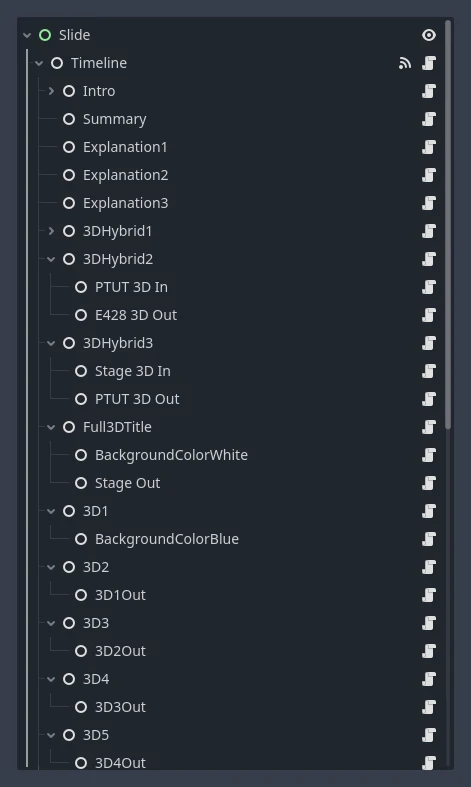Open script icon on Explanation2 node
The height and width of the screenshot is (787, 471).
pyautogui.click(x=429, y=175)
